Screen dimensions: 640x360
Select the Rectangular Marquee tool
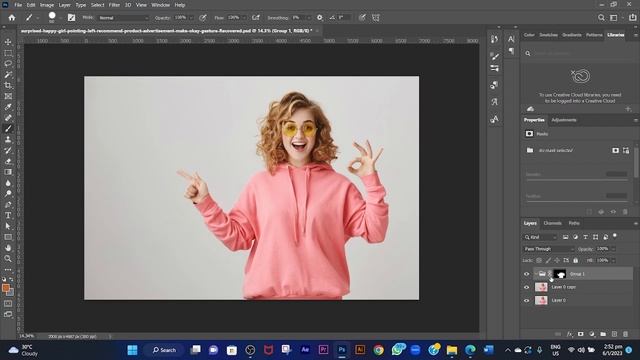8,53
